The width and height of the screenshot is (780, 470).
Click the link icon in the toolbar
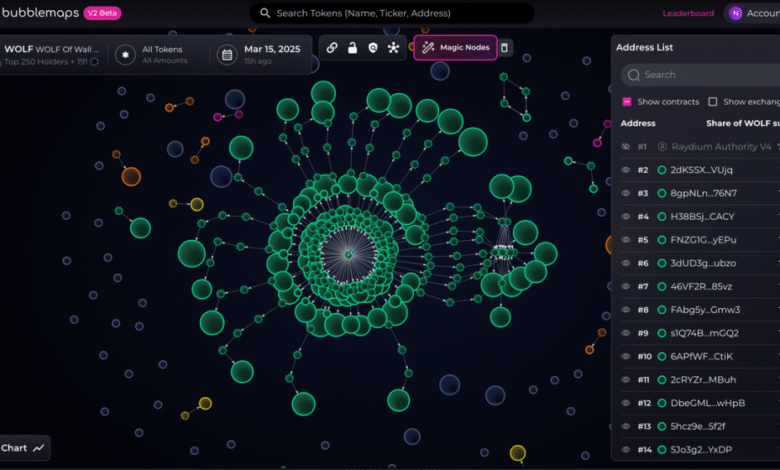pyautogui.click(x=332, y=48)
